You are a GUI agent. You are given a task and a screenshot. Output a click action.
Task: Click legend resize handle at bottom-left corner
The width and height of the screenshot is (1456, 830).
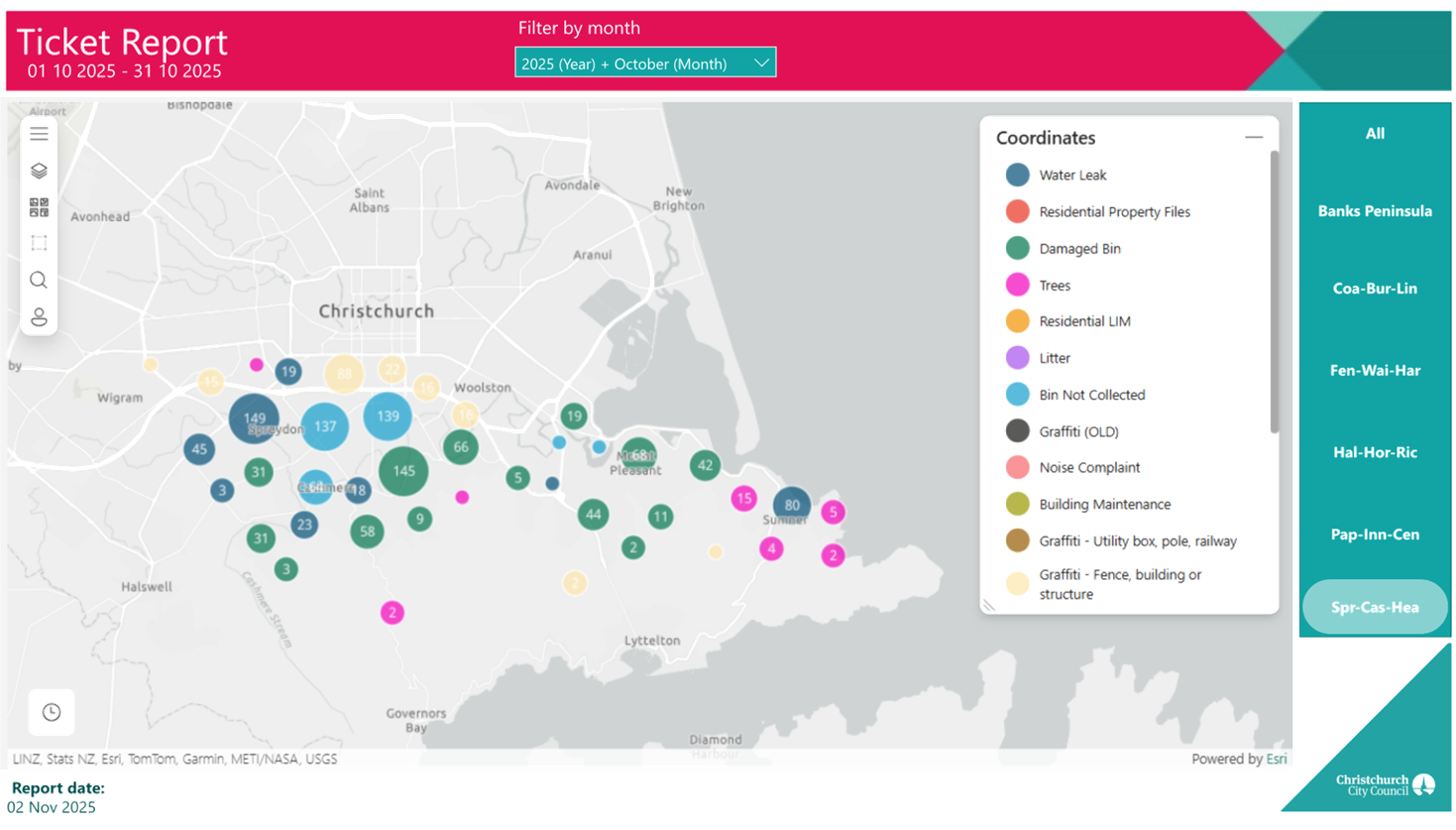tap(989, 604)
